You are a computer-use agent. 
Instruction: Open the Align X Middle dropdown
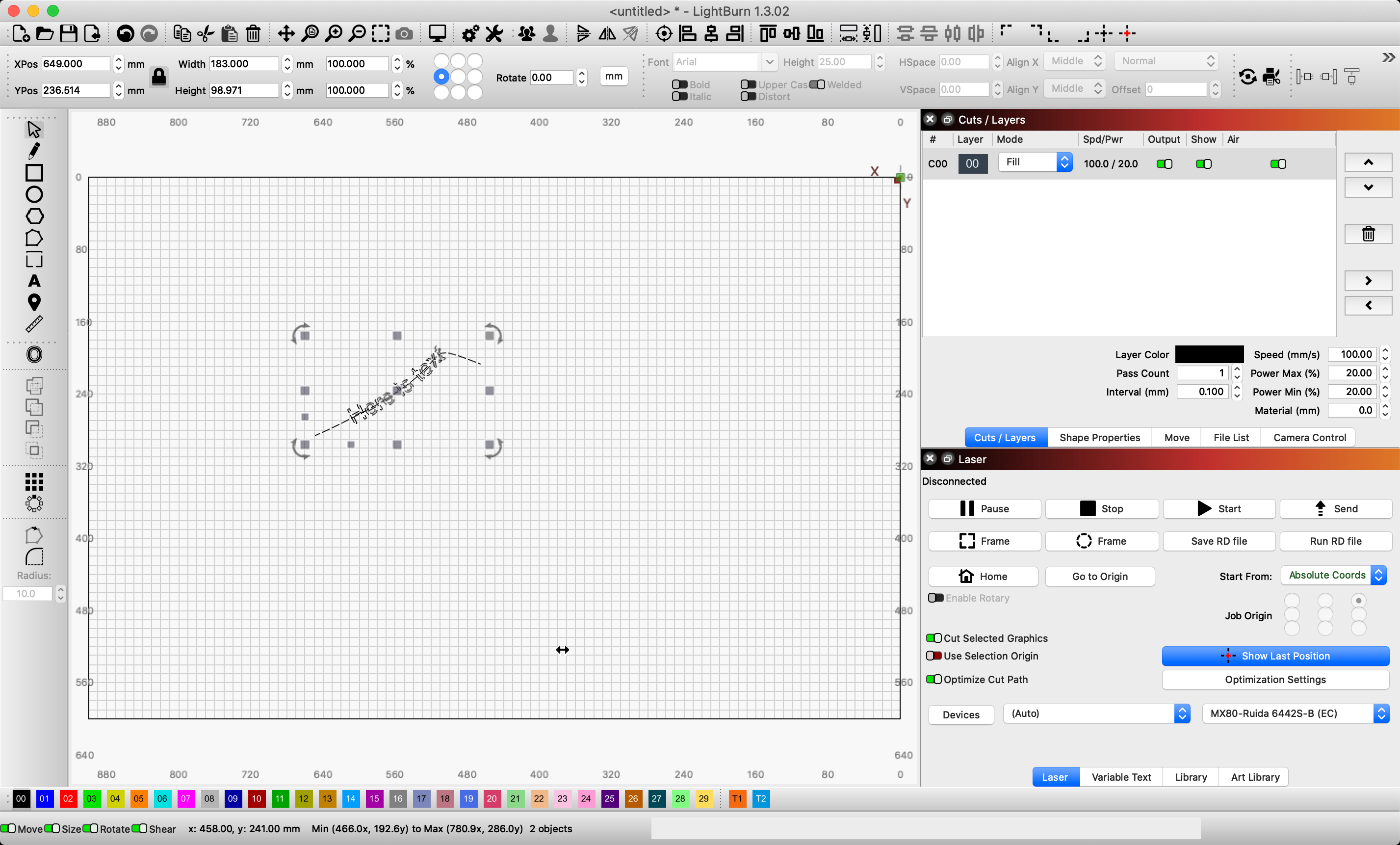pyautogui.click(x=1074, y=61)
